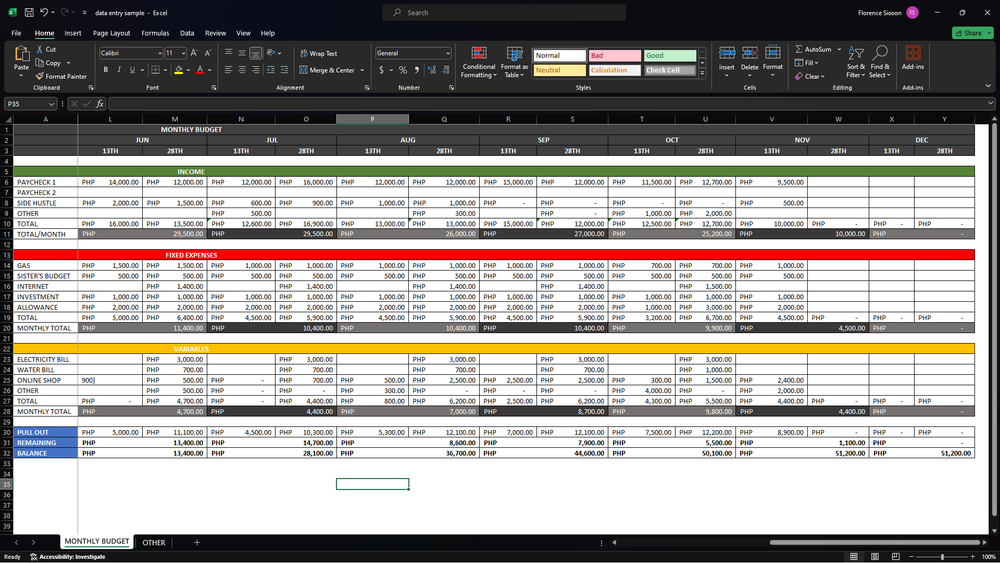The height and width of the screenshot is (563, 1000).
Task: Click the Search box in title bar
Action: click(x=504, y=12)
